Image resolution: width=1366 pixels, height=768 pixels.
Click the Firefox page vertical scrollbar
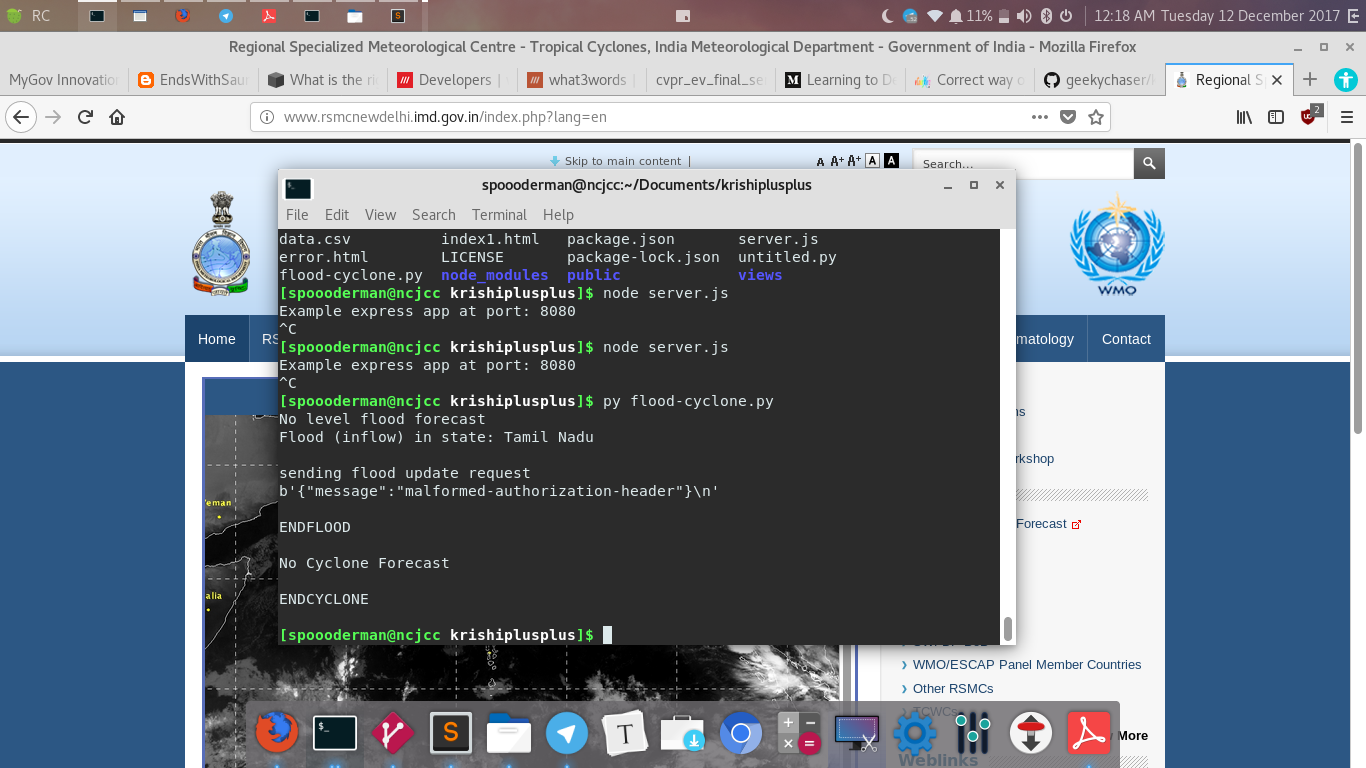click(x=1358, y=287)
